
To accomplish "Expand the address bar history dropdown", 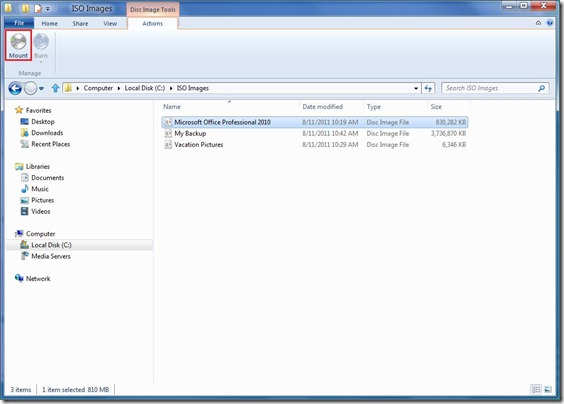I will (x=416, y=88).
